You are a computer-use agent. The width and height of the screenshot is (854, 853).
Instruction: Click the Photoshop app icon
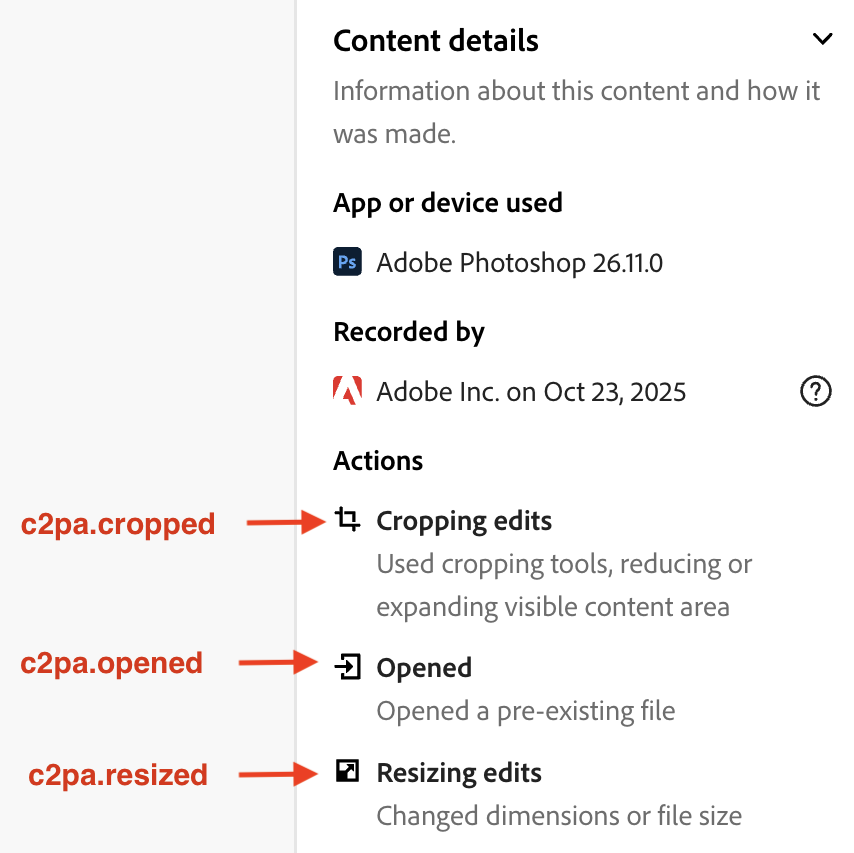point(347,263)
